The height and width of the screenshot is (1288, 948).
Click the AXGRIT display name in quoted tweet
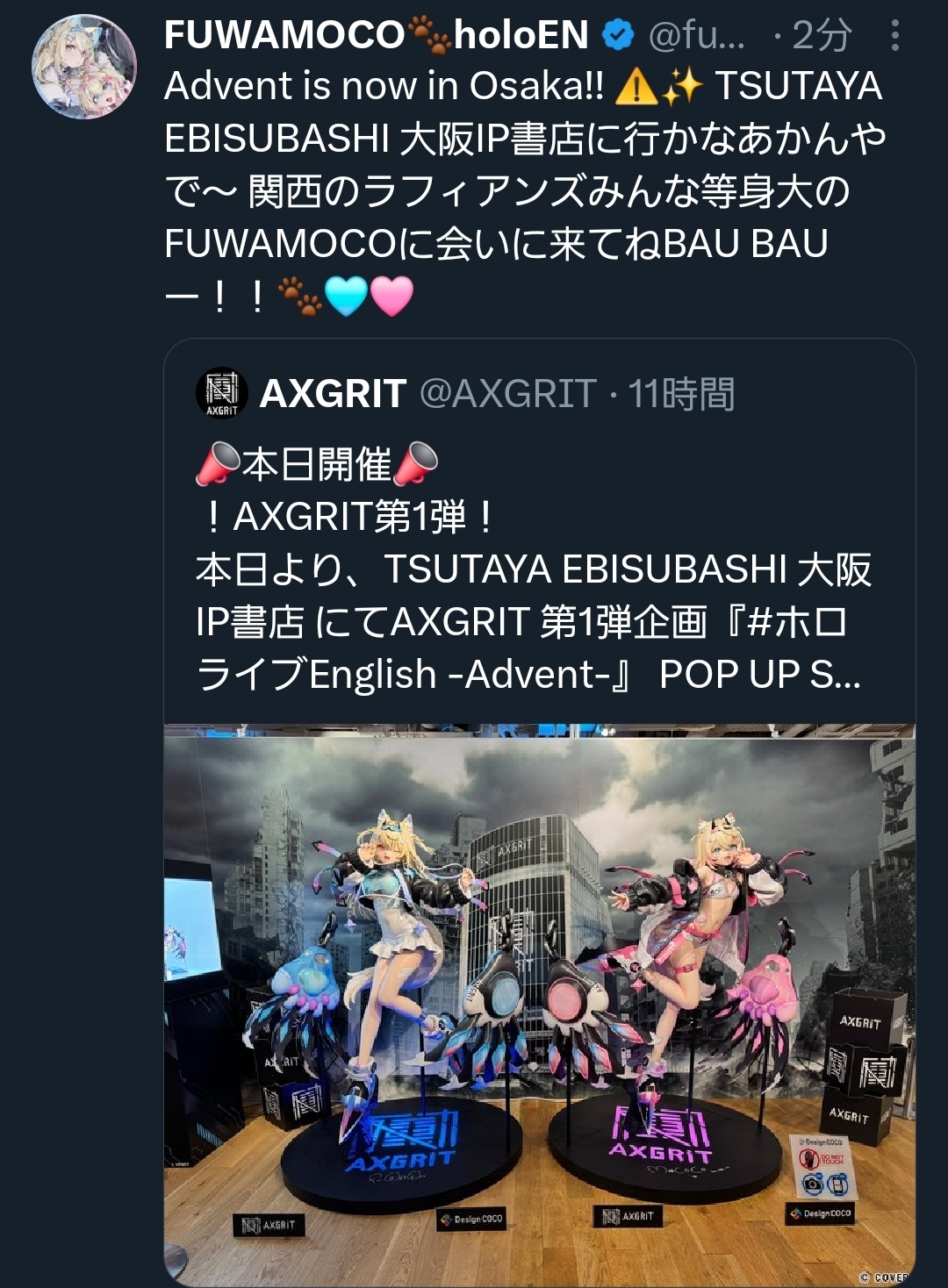pos(333,393)
